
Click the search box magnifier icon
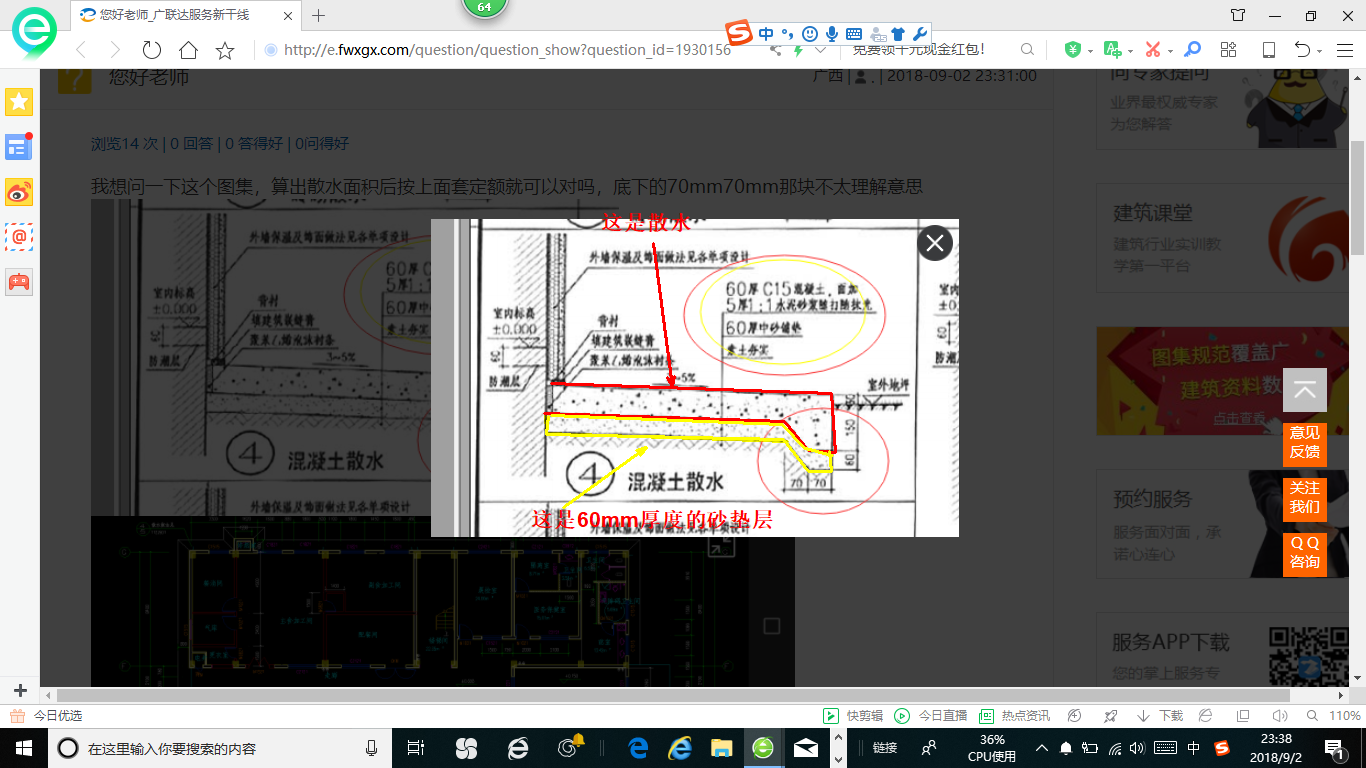click(1027, 50)
